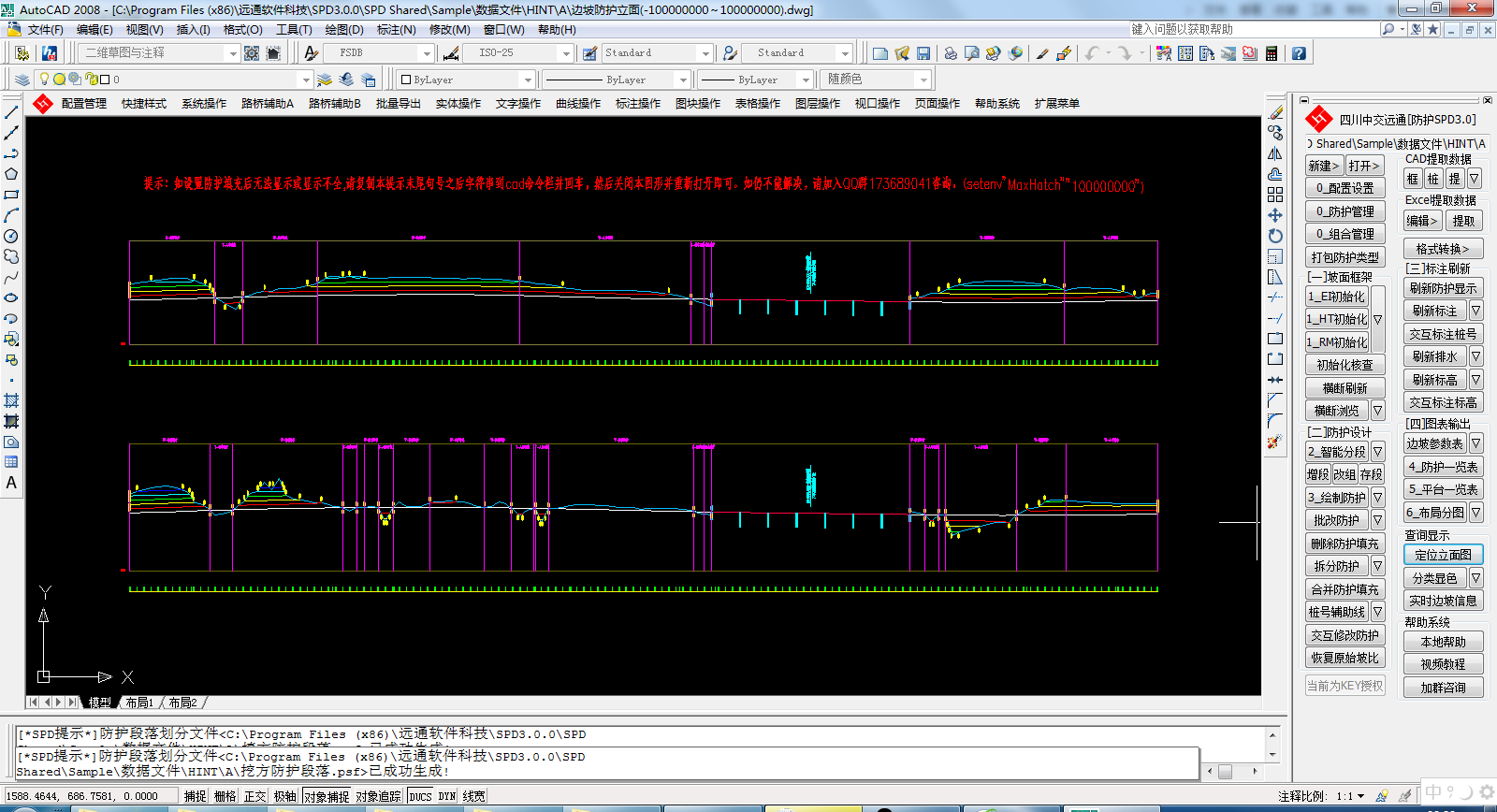This screenshot has width=1497, height=812.
Task: Switch to the 布局1 tab
Action: click(139, 702)
